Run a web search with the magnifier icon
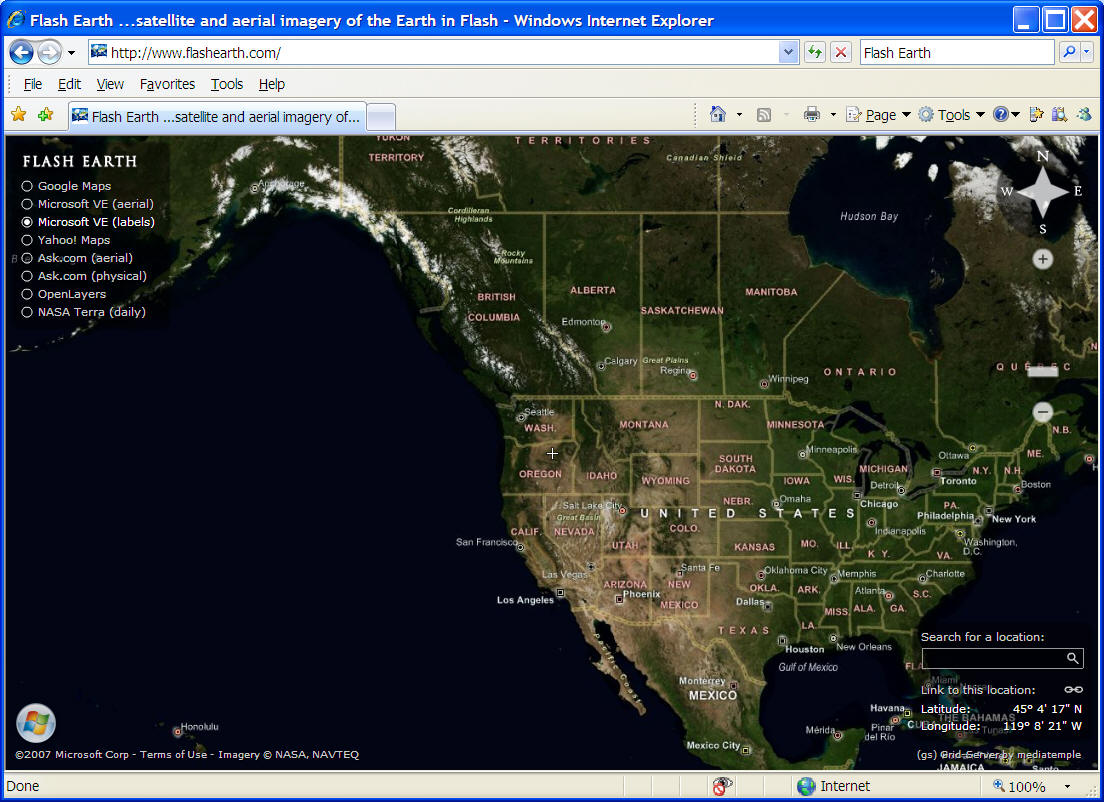Viewport: 1104px width, 802px height. [x=1069, y=52]
